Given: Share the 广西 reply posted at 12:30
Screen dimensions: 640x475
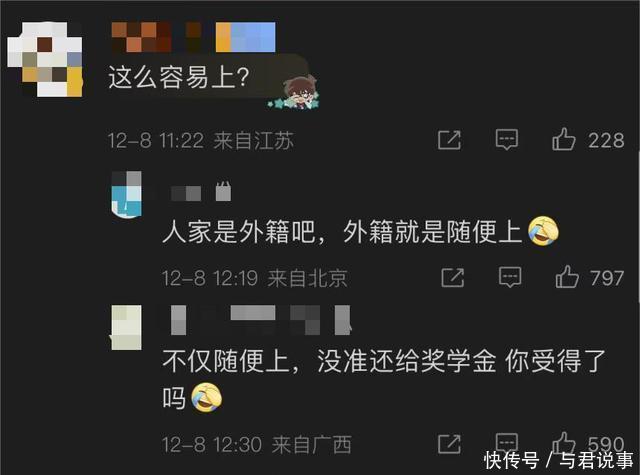Looking at the screenshot, I should coord(449,444).
